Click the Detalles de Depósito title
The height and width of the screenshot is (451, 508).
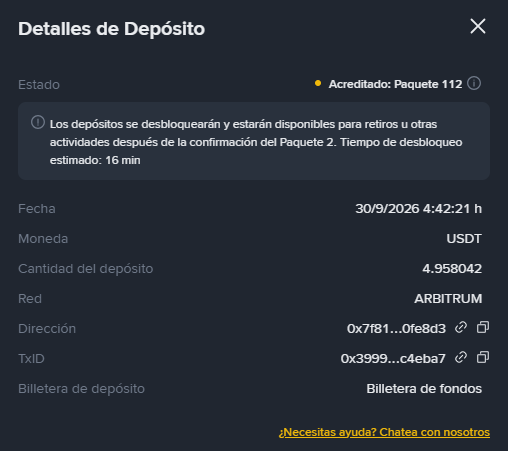pos(111,29)
